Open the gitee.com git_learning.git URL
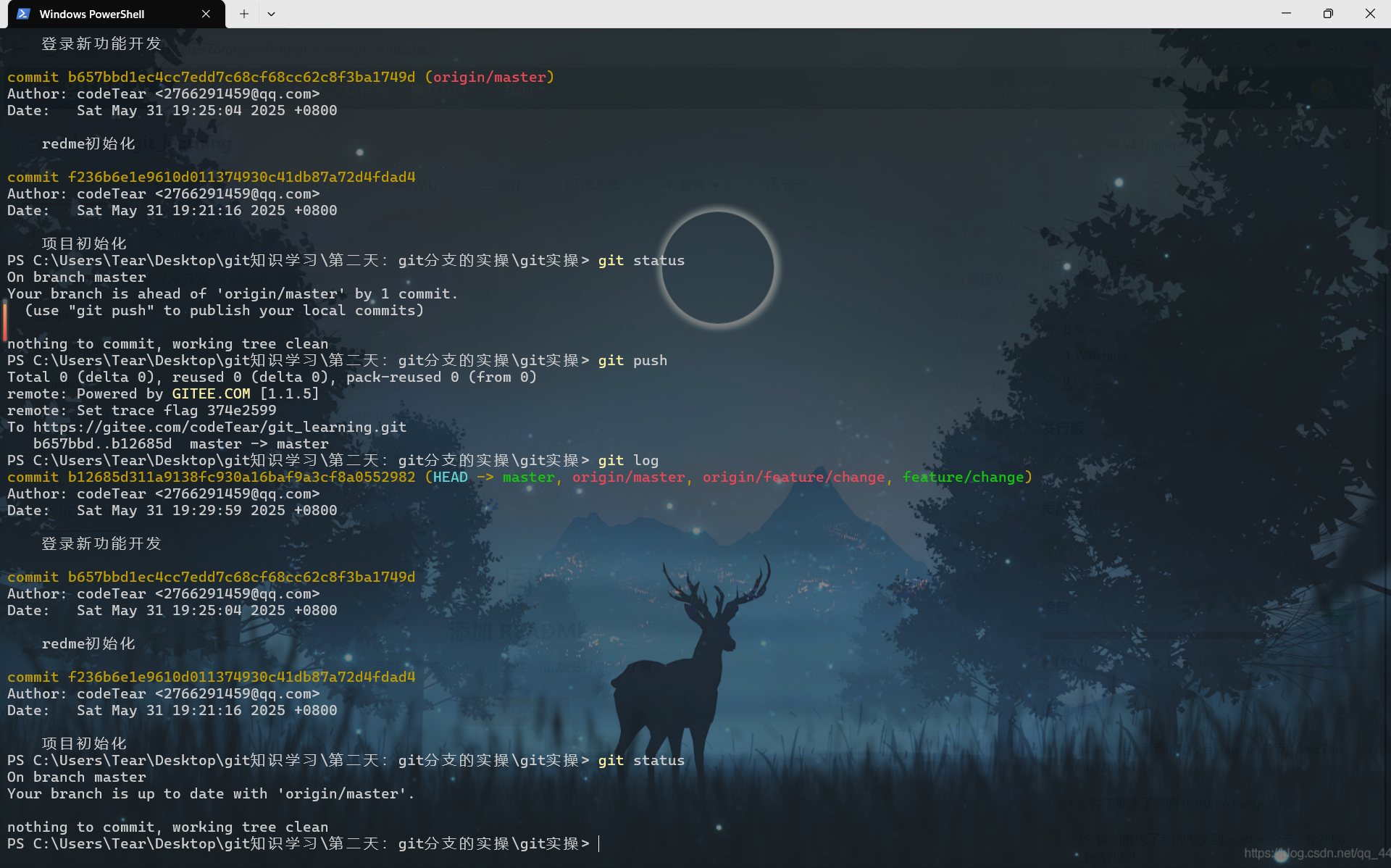This screenshot has width=1391, height=868. [x=220, y=427]
